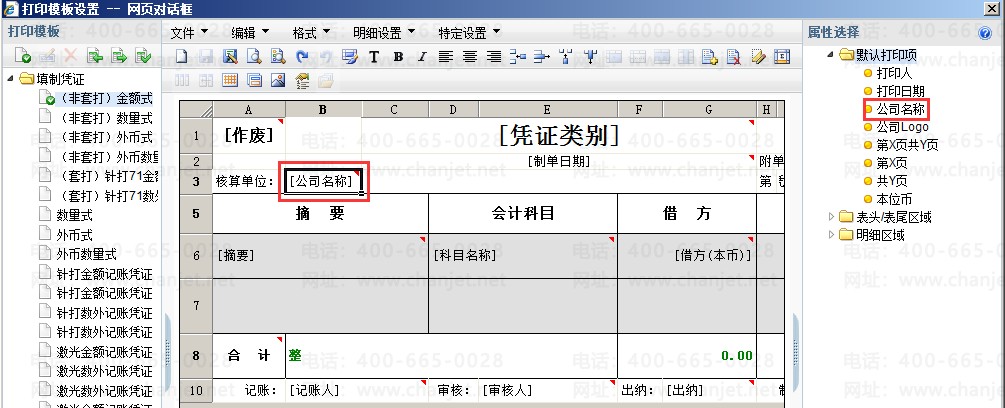Select row header 8 in the grid
The image size is (1005, 408).
click(x=196, y=356)
